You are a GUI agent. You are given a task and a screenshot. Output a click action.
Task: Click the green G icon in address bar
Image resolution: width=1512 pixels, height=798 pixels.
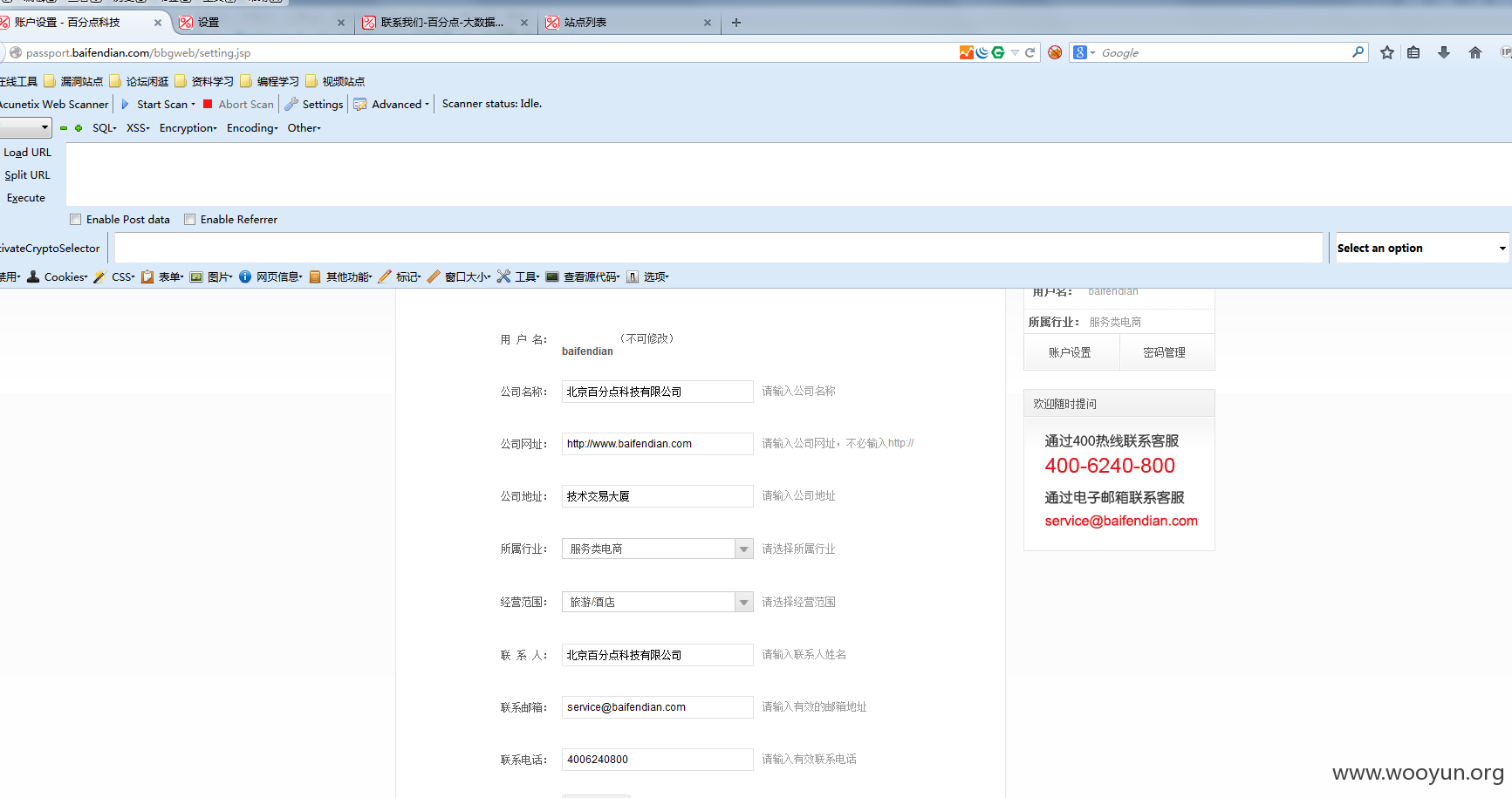(x=998, y=52)
